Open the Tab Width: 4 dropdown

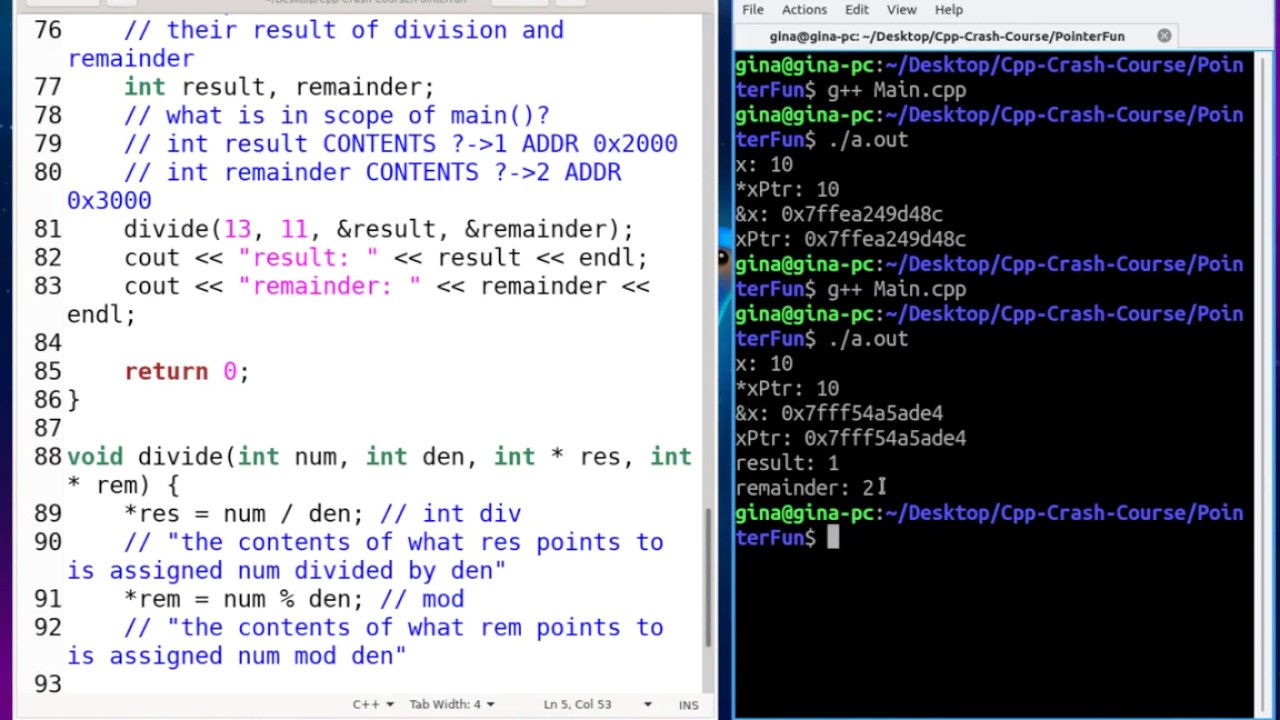coord(451,704)
